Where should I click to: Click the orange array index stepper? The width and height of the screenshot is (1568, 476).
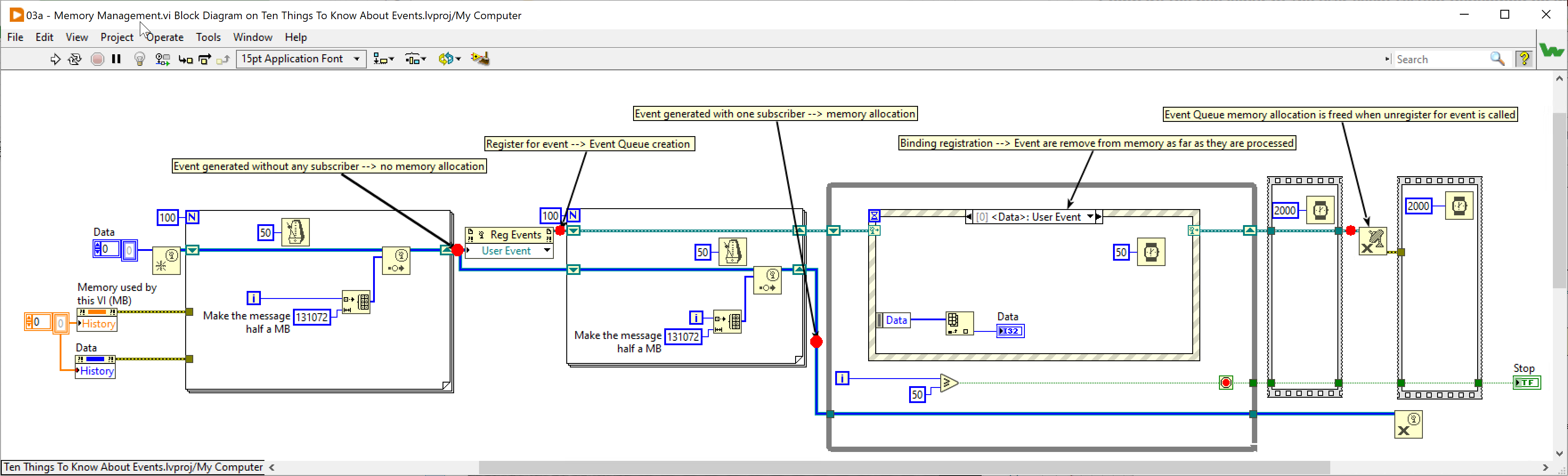click(28, 322)
